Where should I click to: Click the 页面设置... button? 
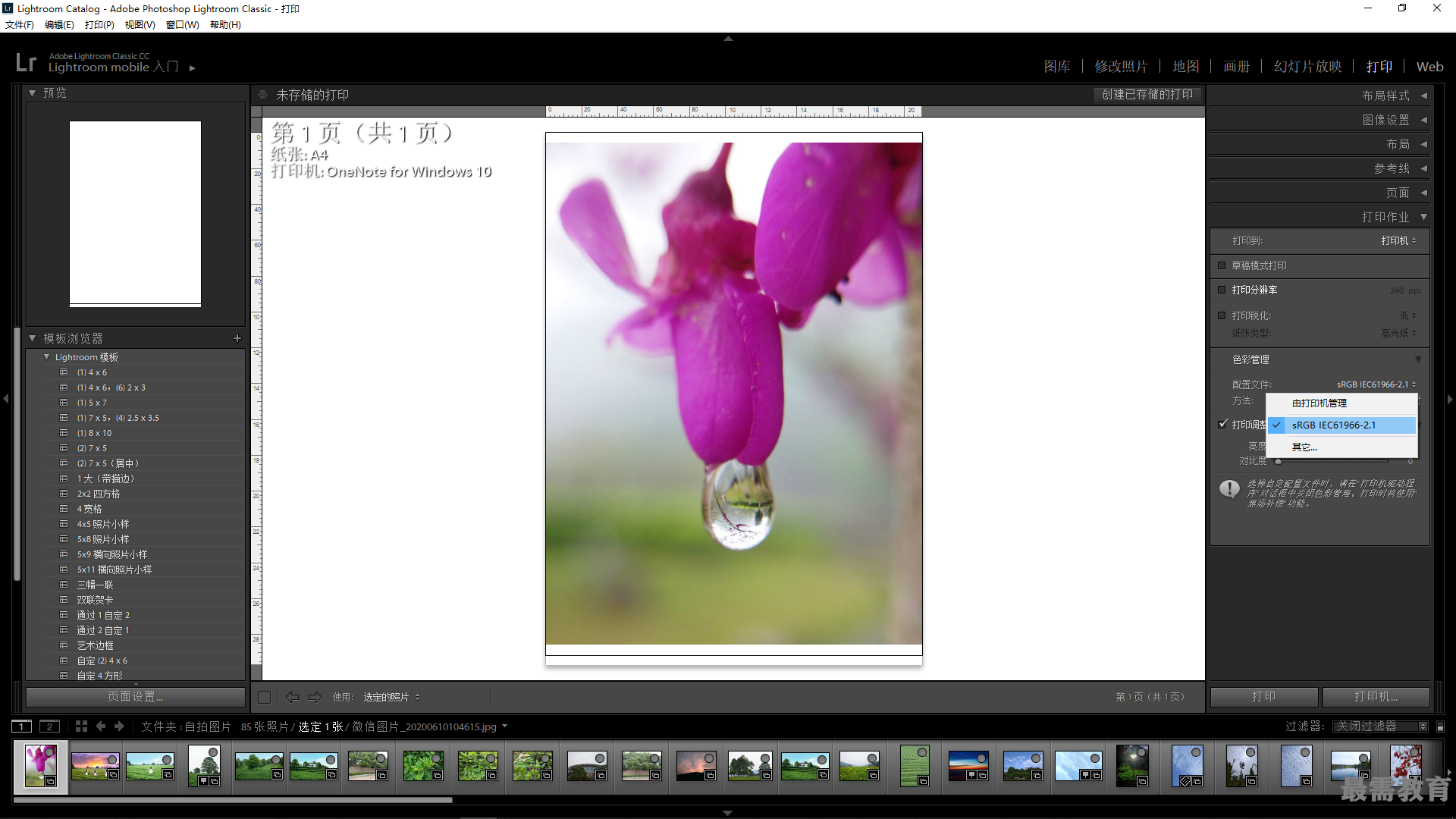click(x=136, y=697)
